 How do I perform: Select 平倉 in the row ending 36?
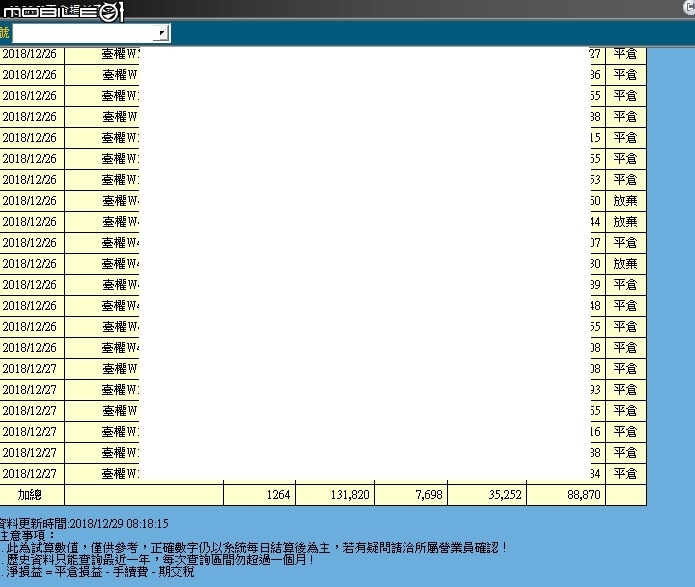click(x=625, y=74)
